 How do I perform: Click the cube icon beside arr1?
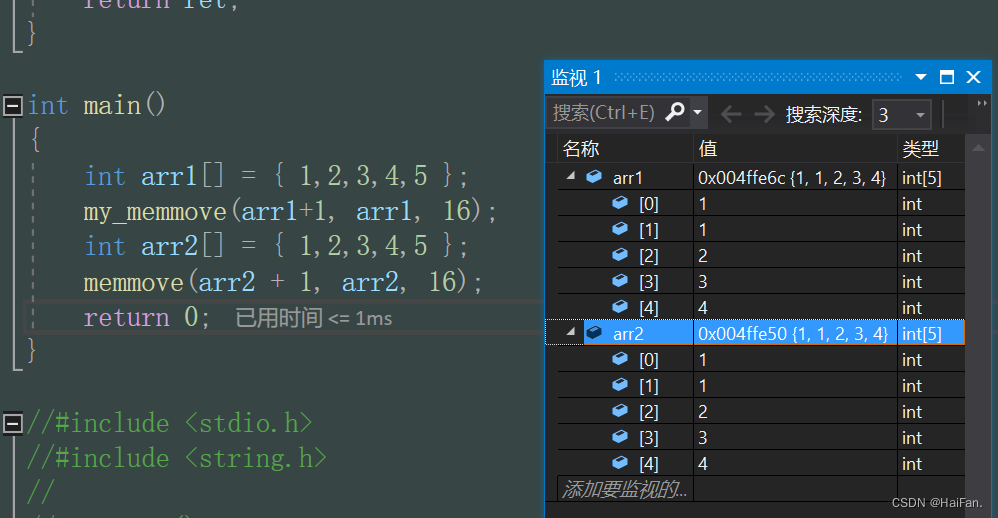[x=594, y=177]
